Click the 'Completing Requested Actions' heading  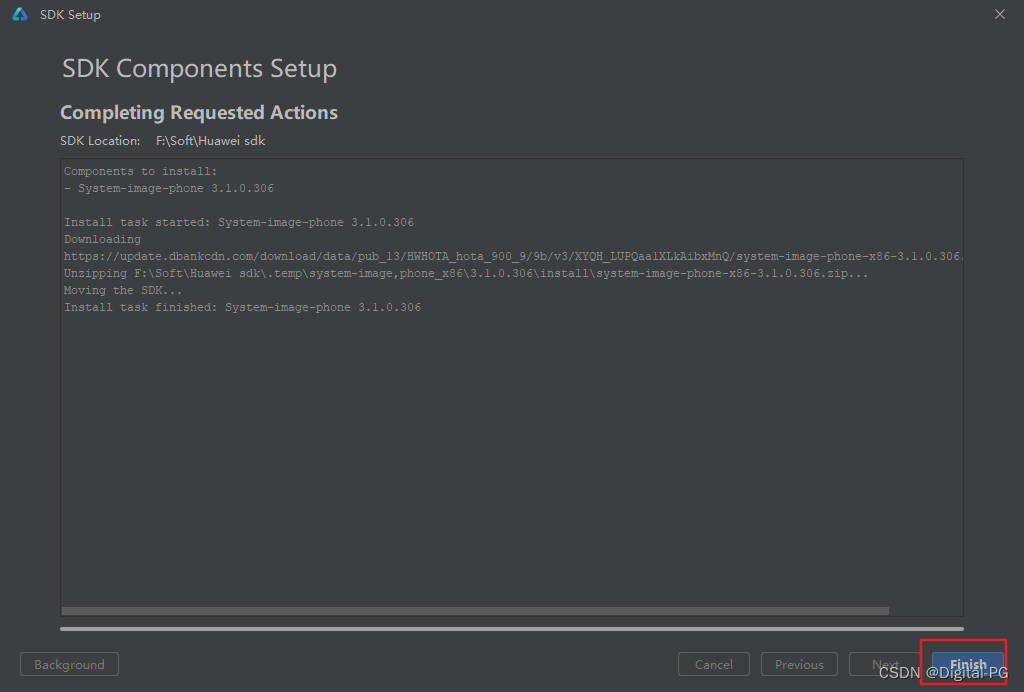click(x=199, y=112)
